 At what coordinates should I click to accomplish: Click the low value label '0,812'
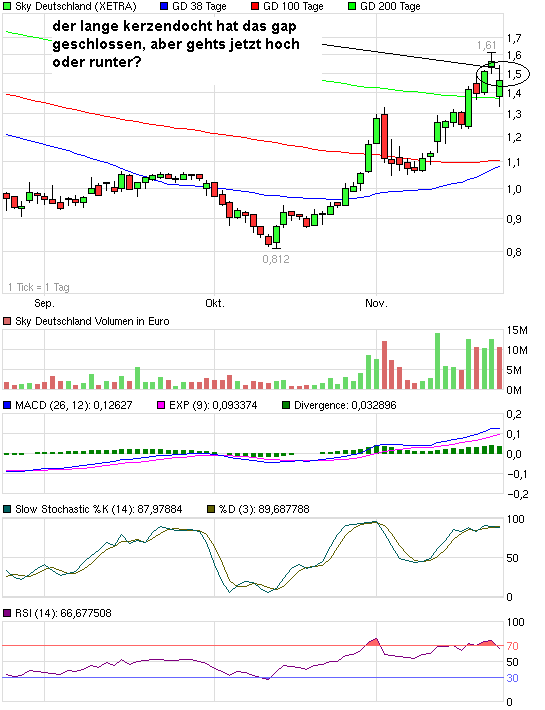[276, 259]
